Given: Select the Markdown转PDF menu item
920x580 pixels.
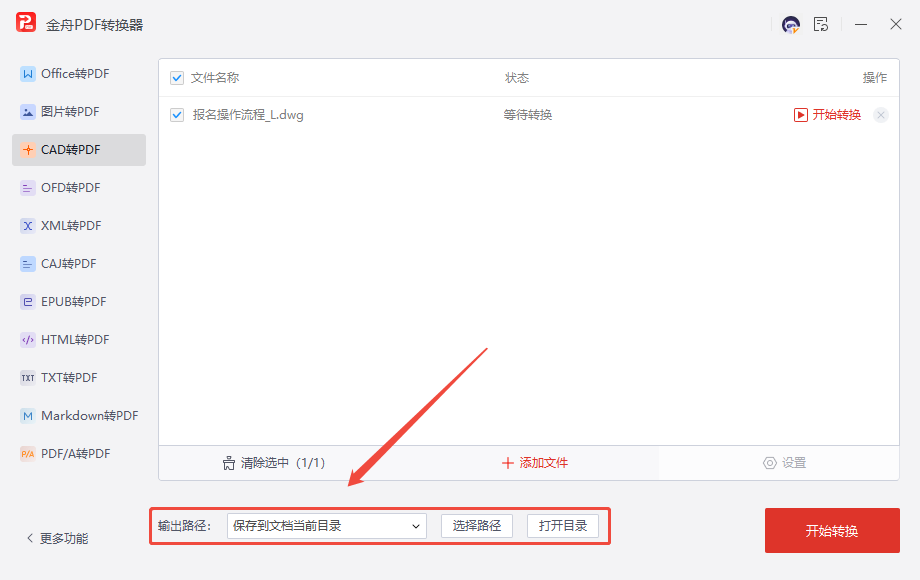Looking at the screenshot, I should (79, 416).
